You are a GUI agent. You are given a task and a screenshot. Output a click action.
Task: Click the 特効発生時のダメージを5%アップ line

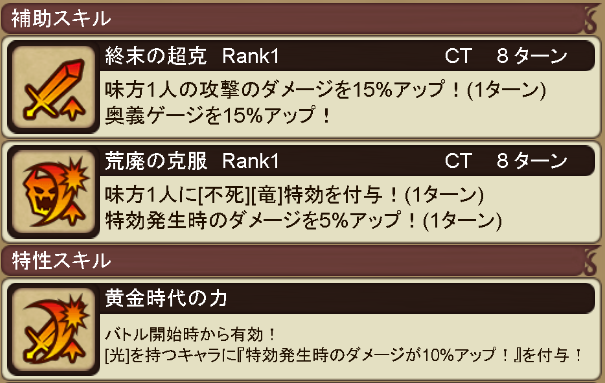coord(303,220)
